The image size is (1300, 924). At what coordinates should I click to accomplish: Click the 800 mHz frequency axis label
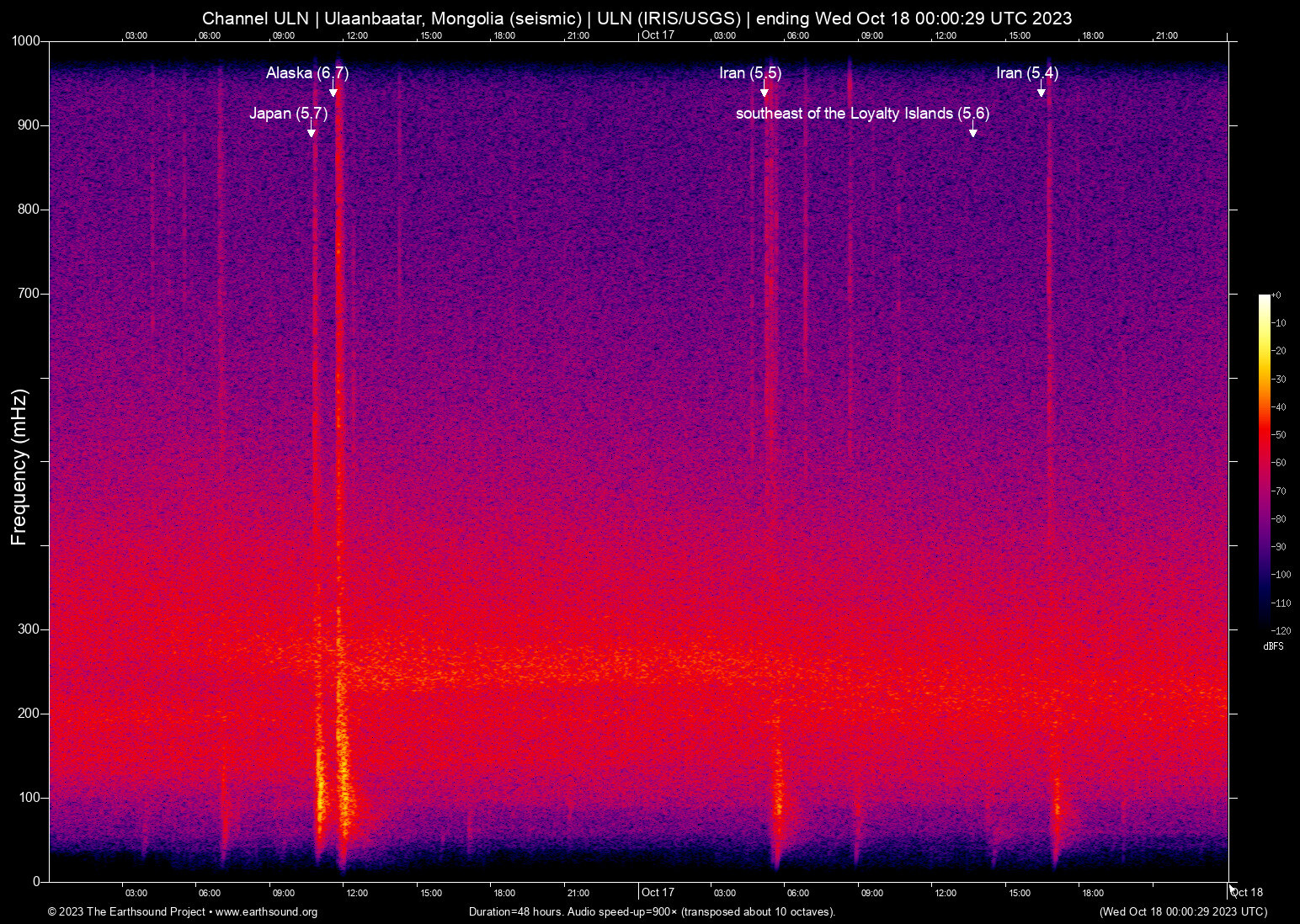pyautogui.click(x=29, y=210)
